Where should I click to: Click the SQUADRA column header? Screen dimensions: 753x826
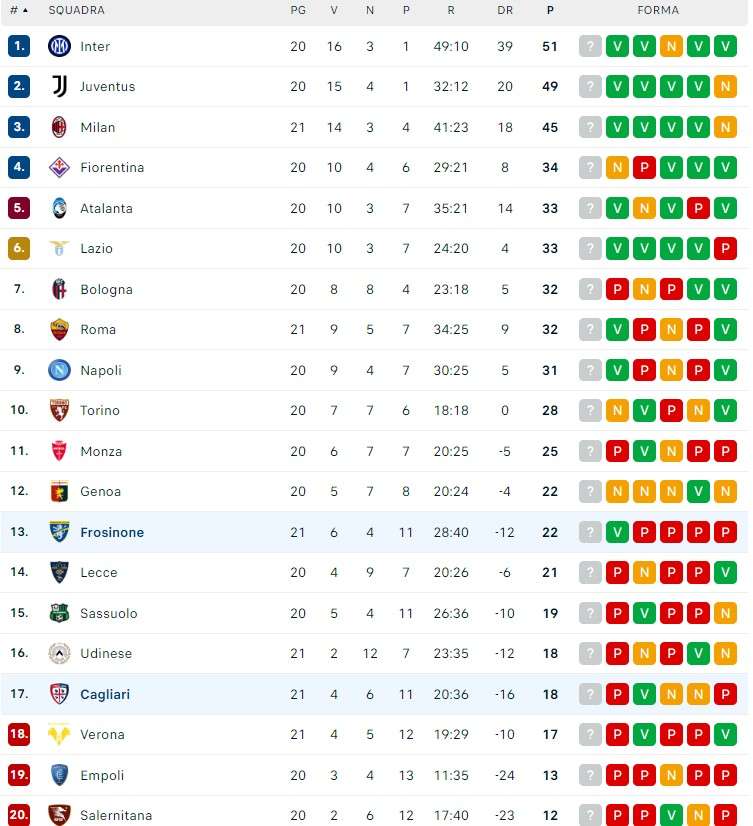pos(77,10)
